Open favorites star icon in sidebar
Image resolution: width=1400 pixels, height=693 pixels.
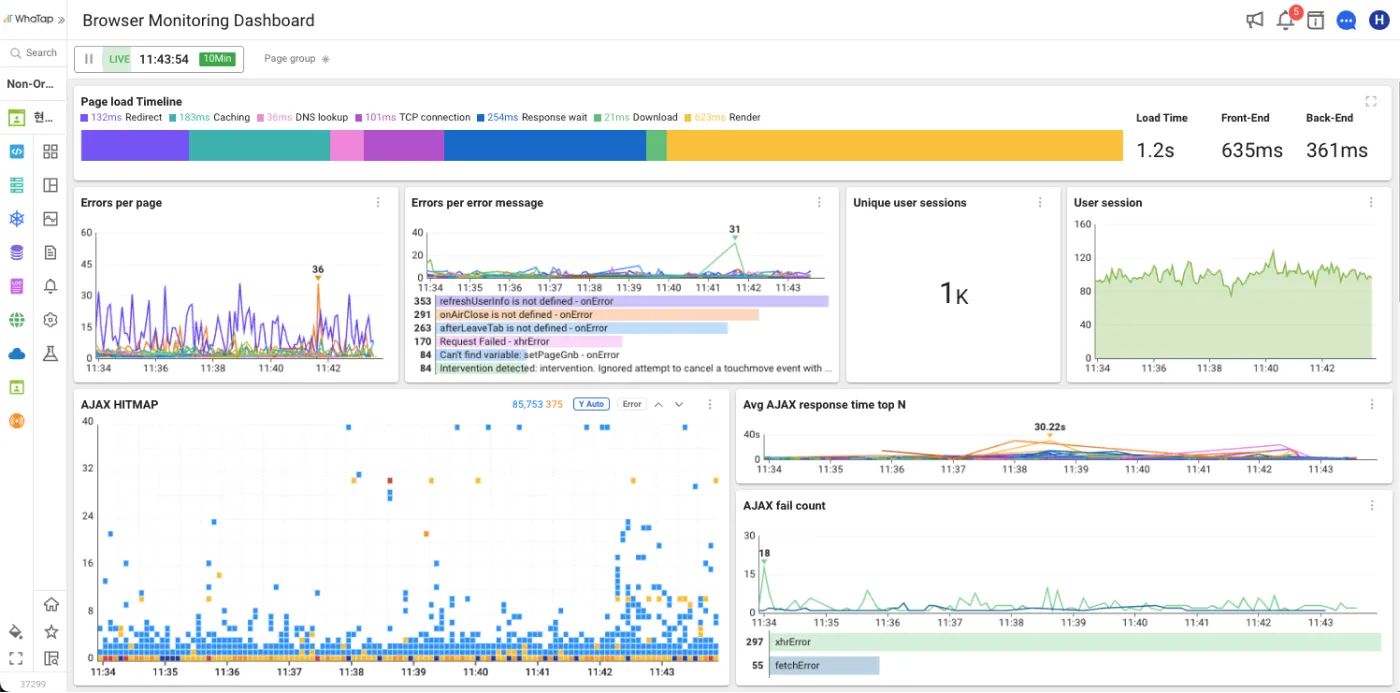50,631
